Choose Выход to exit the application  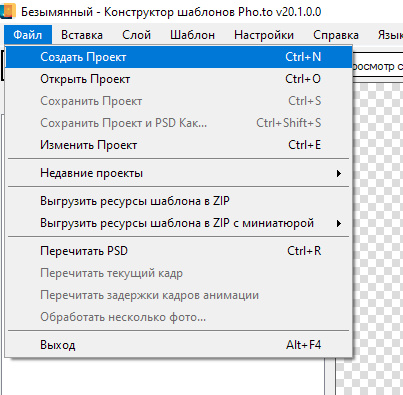(x=179, y=345)
